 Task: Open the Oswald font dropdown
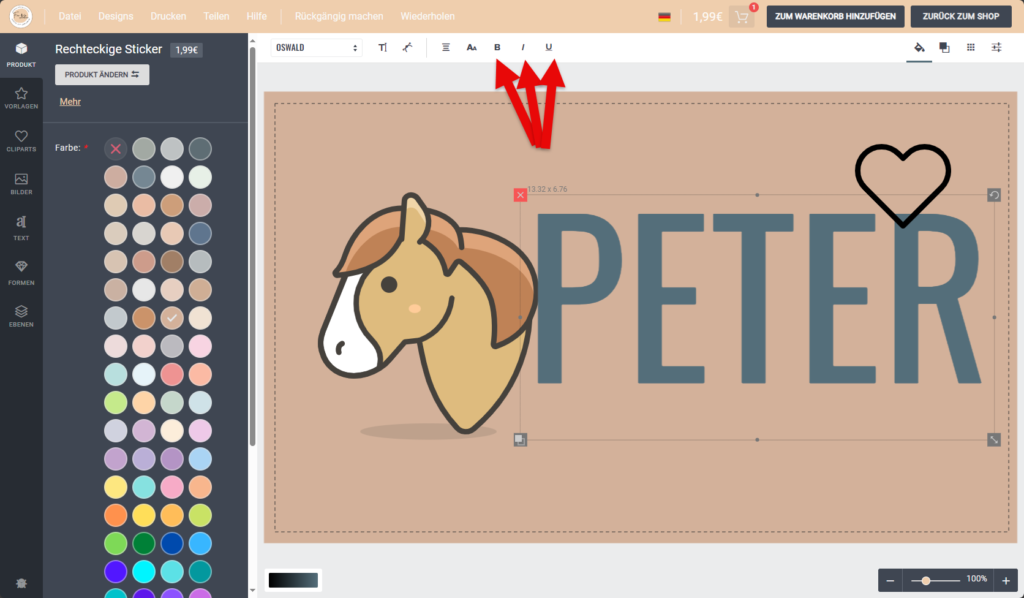316,48
